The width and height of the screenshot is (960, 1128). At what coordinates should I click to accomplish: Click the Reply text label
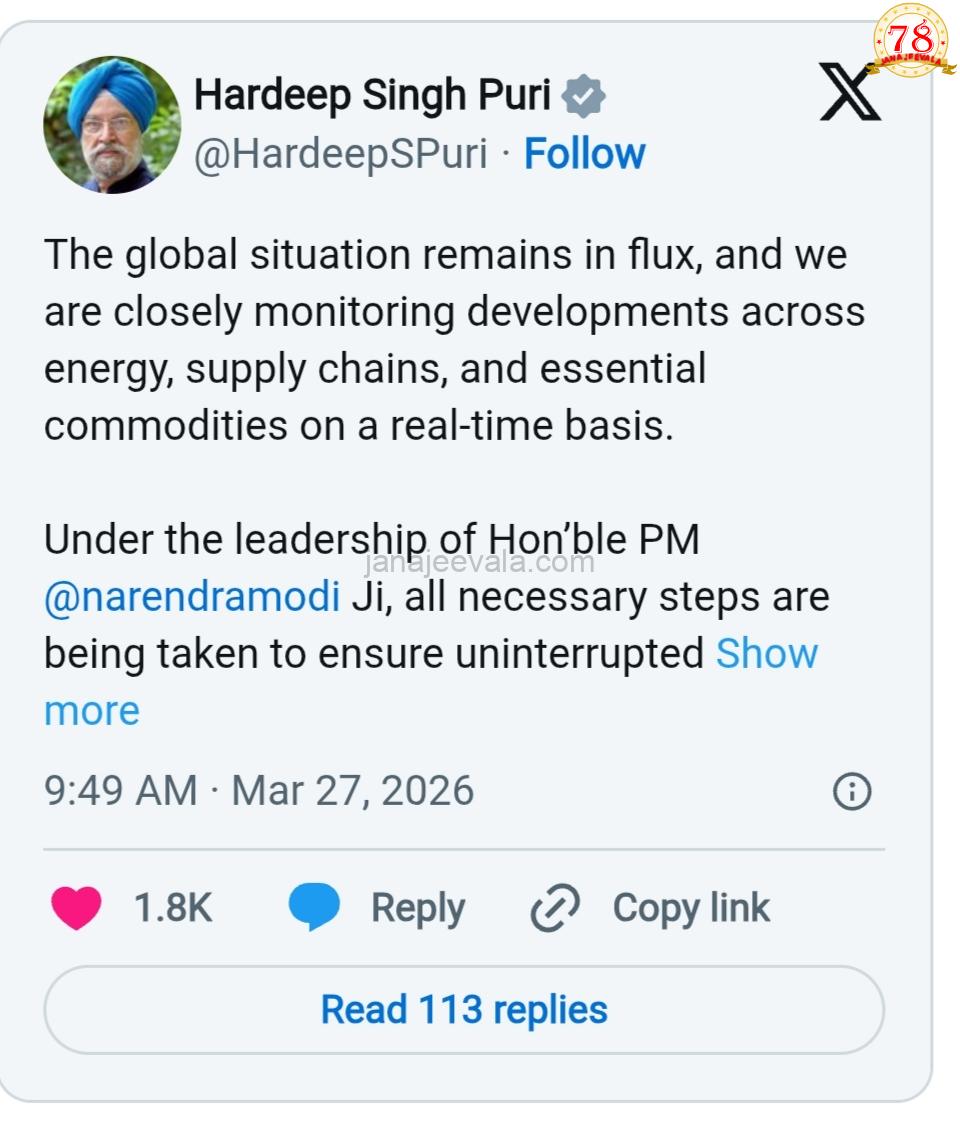click(418, 908)
